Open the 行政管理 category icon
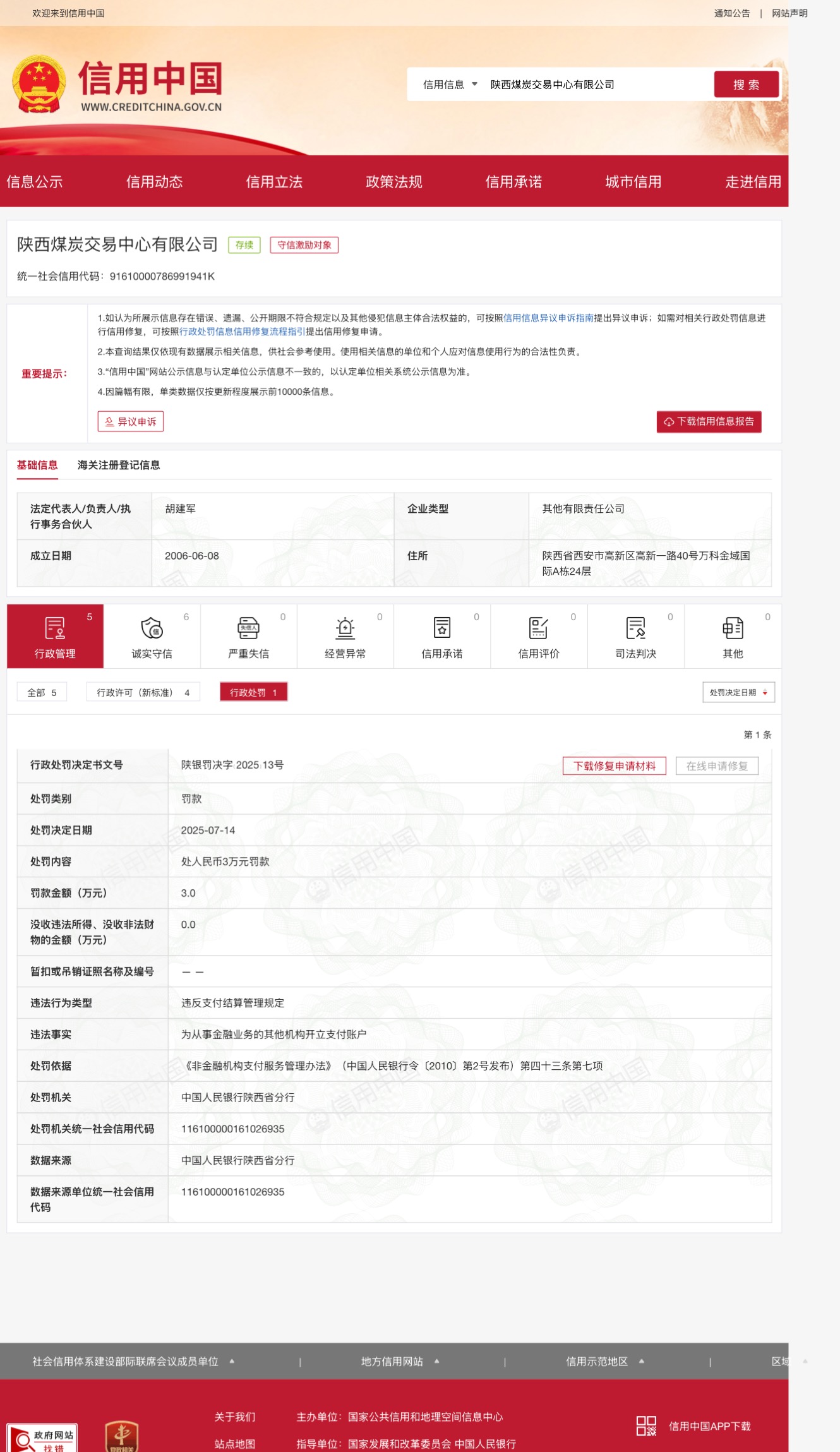The image size is (840, 1452). 55,628
